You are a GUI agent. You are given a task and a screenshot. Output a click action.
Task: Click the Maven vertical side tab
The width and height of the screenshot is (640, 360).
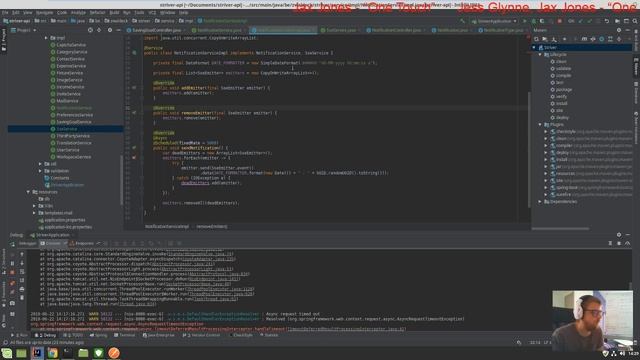pos(636,67)
